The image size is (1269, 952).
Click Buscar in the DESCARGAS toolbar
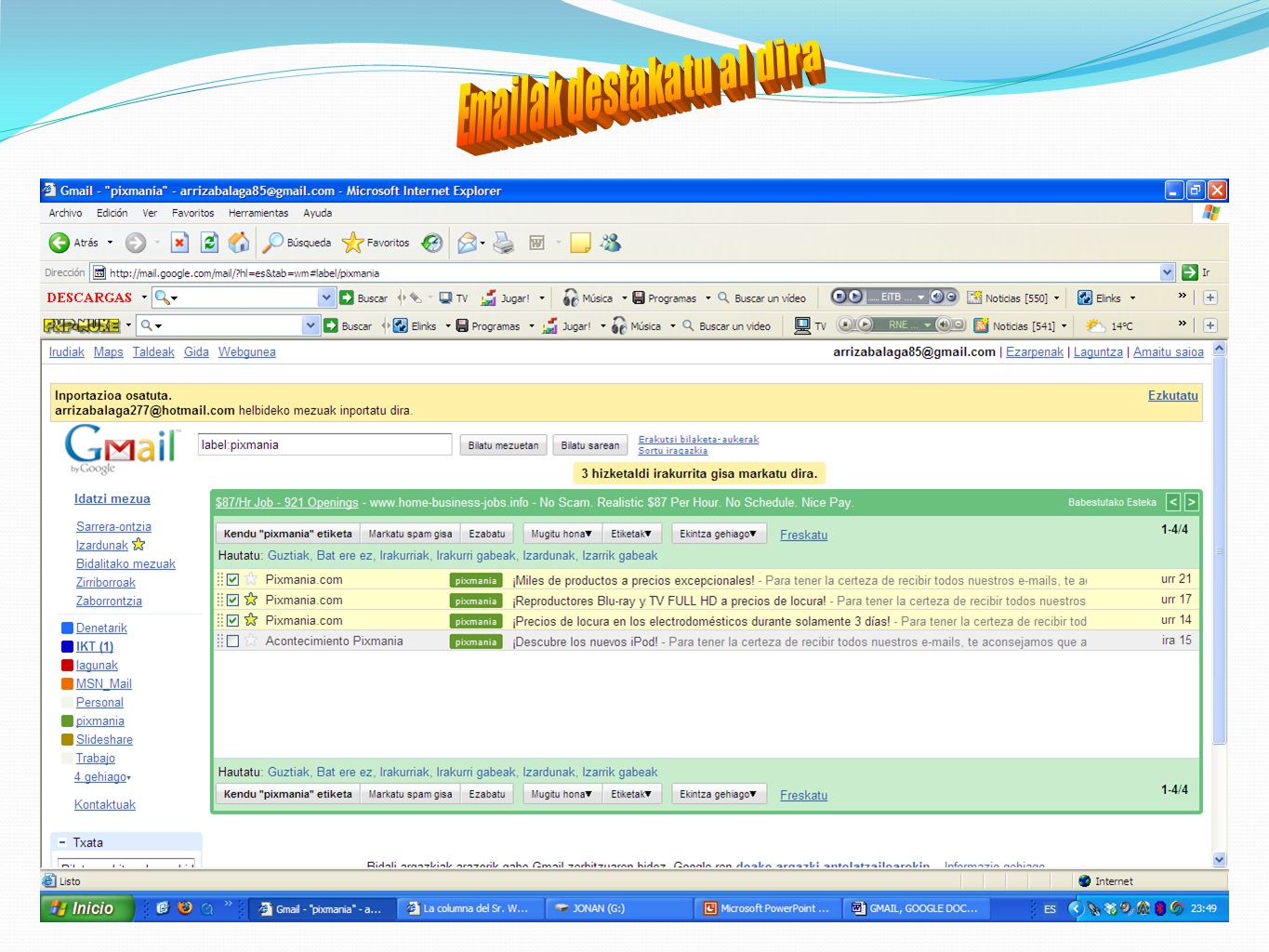364,297
